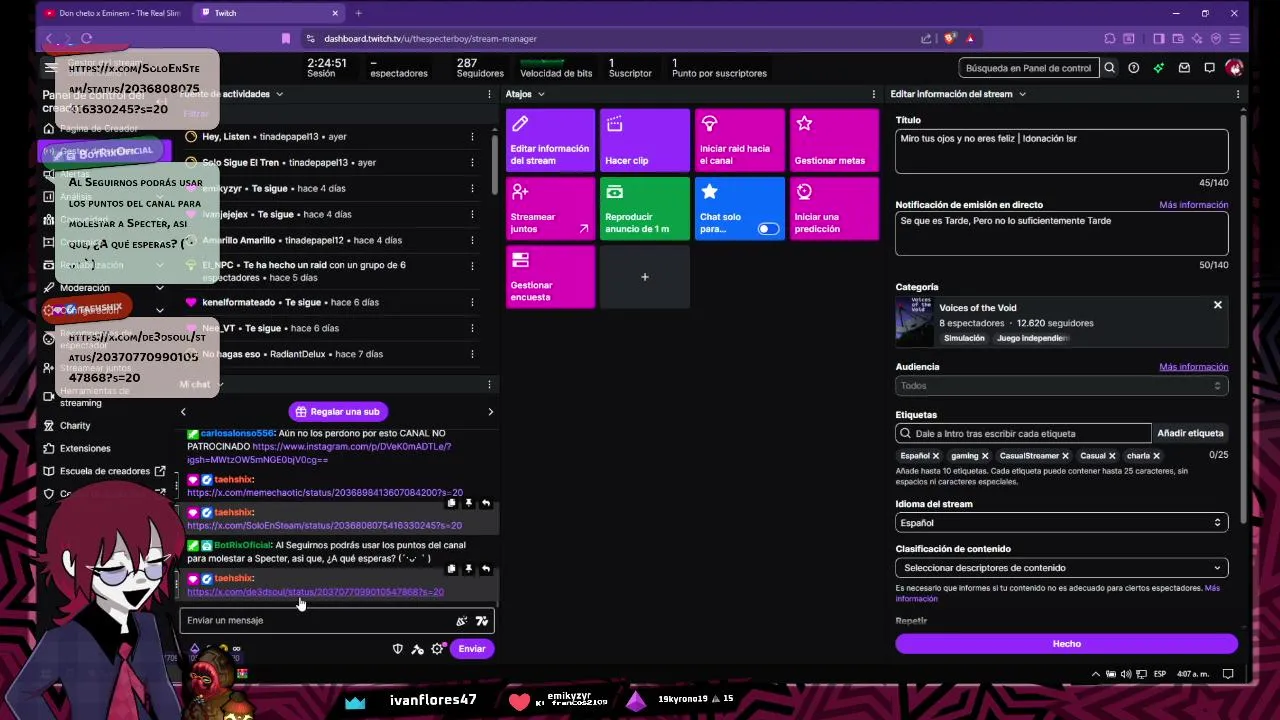Click the Hecho button
The width and height of the screenshot is (1280, 720).
pyautogui.click(x=1066, y=644)
